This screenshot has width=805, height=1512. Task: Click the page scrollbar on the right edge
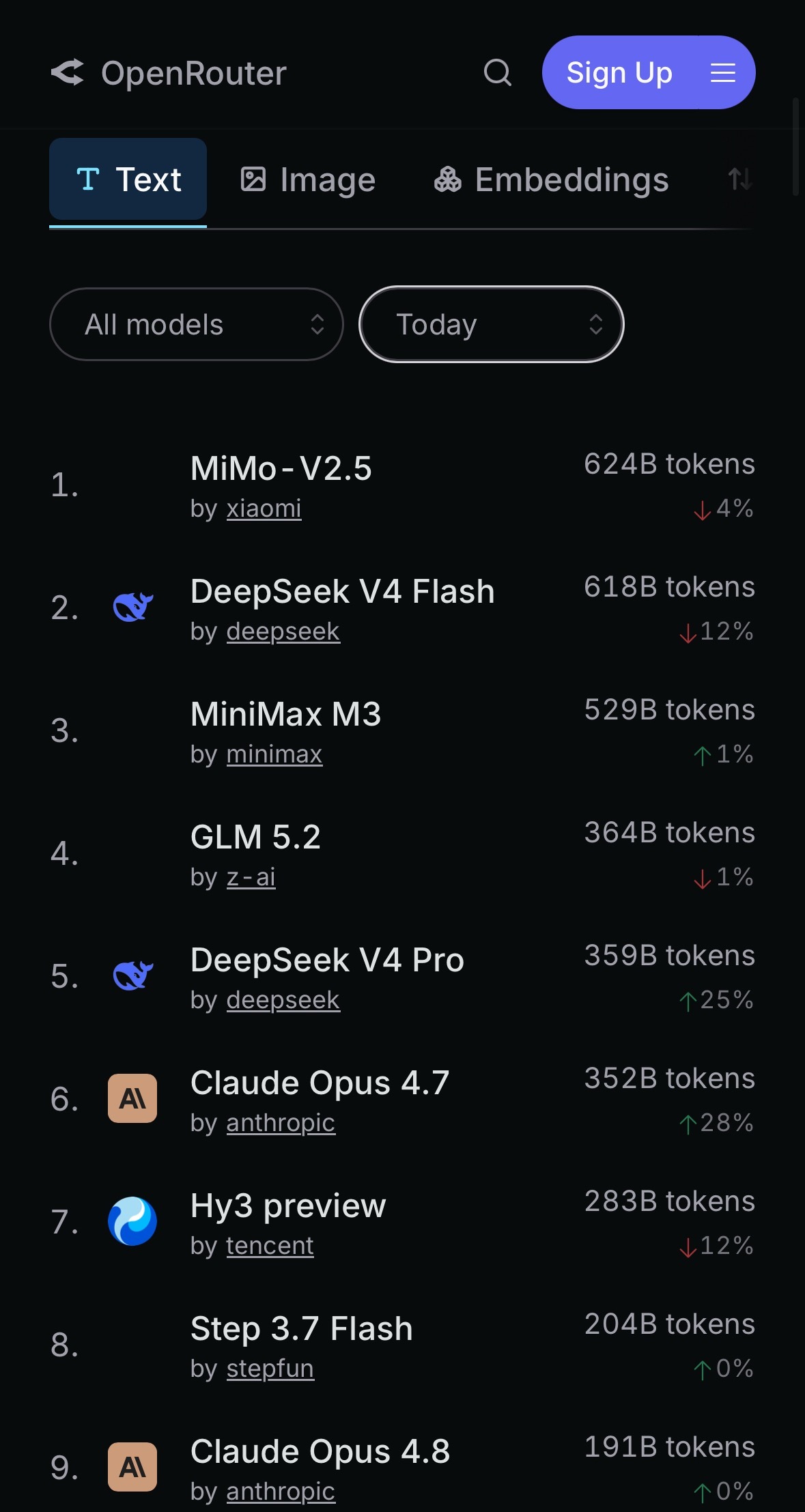point(795,147)
